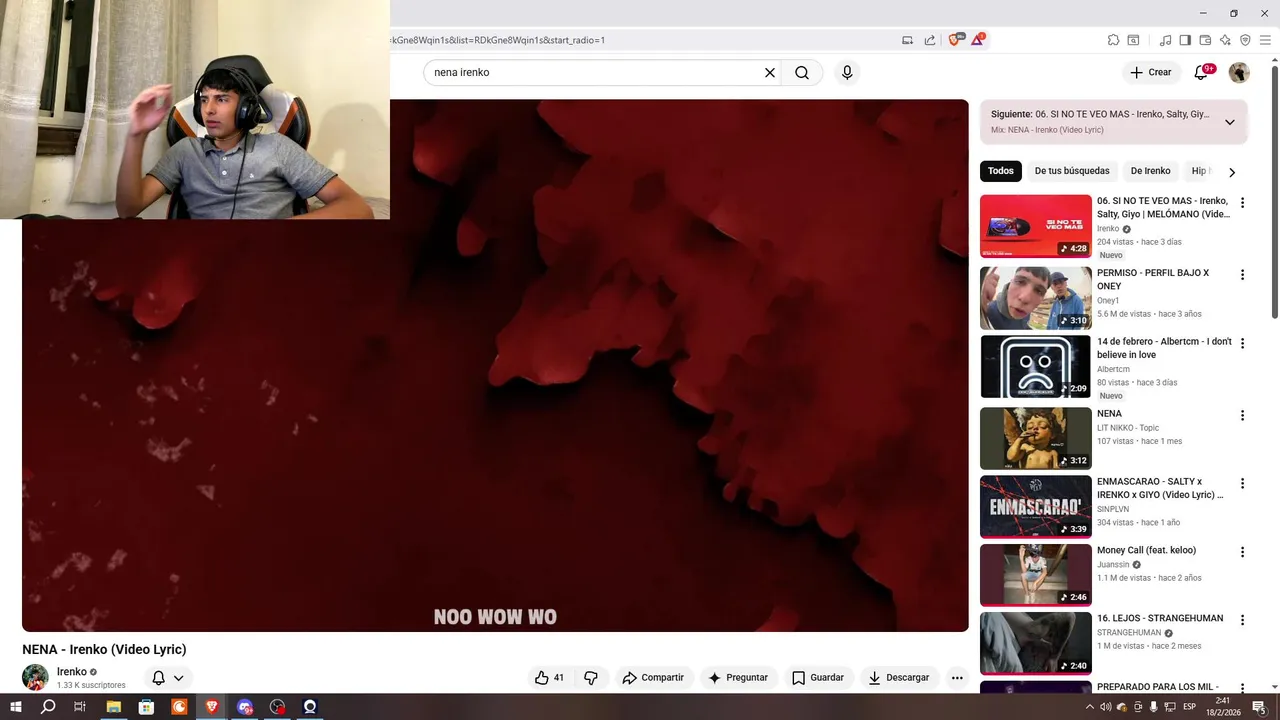Open 16. LEJOS - STRANGEHUMAN video title
Screen dimensions: 1280x720
click(x=1160, y=618)
